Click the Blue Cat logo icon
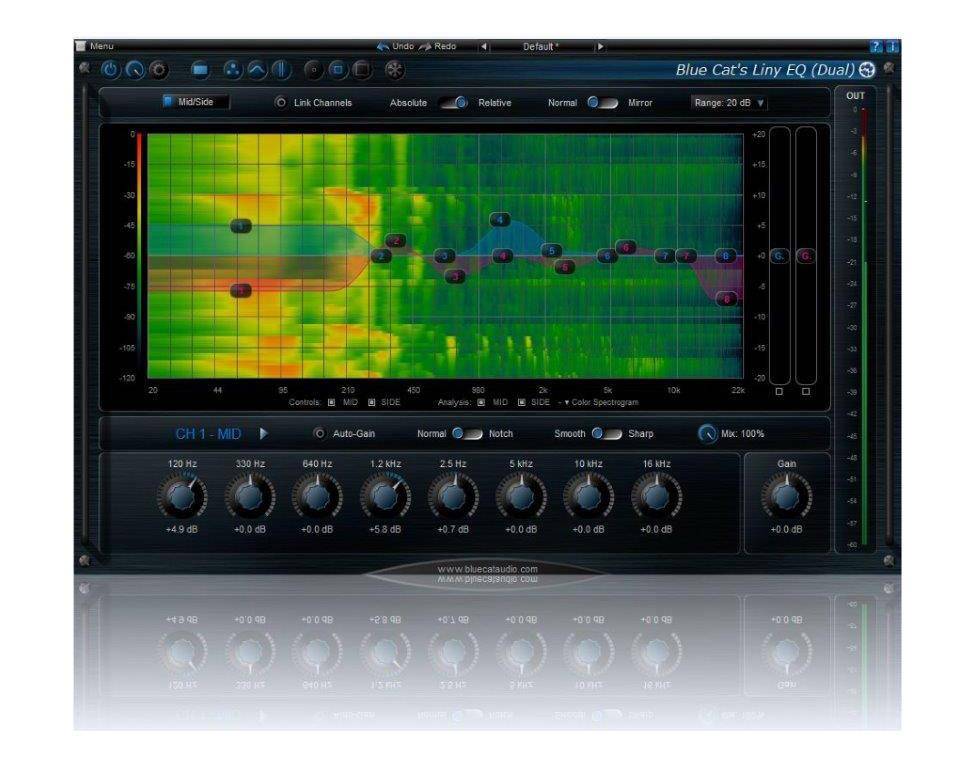Screen dimensions: 963x768 [x=867, y=70]
